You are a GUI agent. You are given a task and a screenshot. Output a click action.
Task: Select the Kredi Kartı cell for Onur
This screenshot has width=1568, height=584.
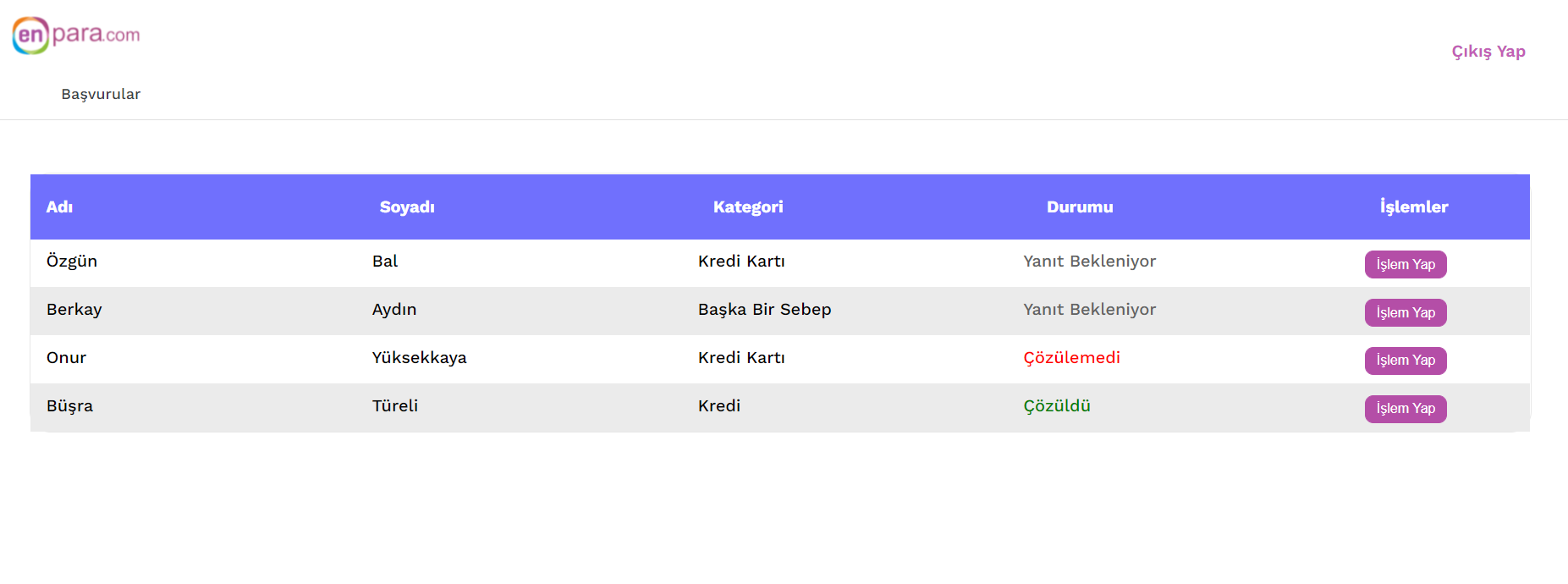741,358
